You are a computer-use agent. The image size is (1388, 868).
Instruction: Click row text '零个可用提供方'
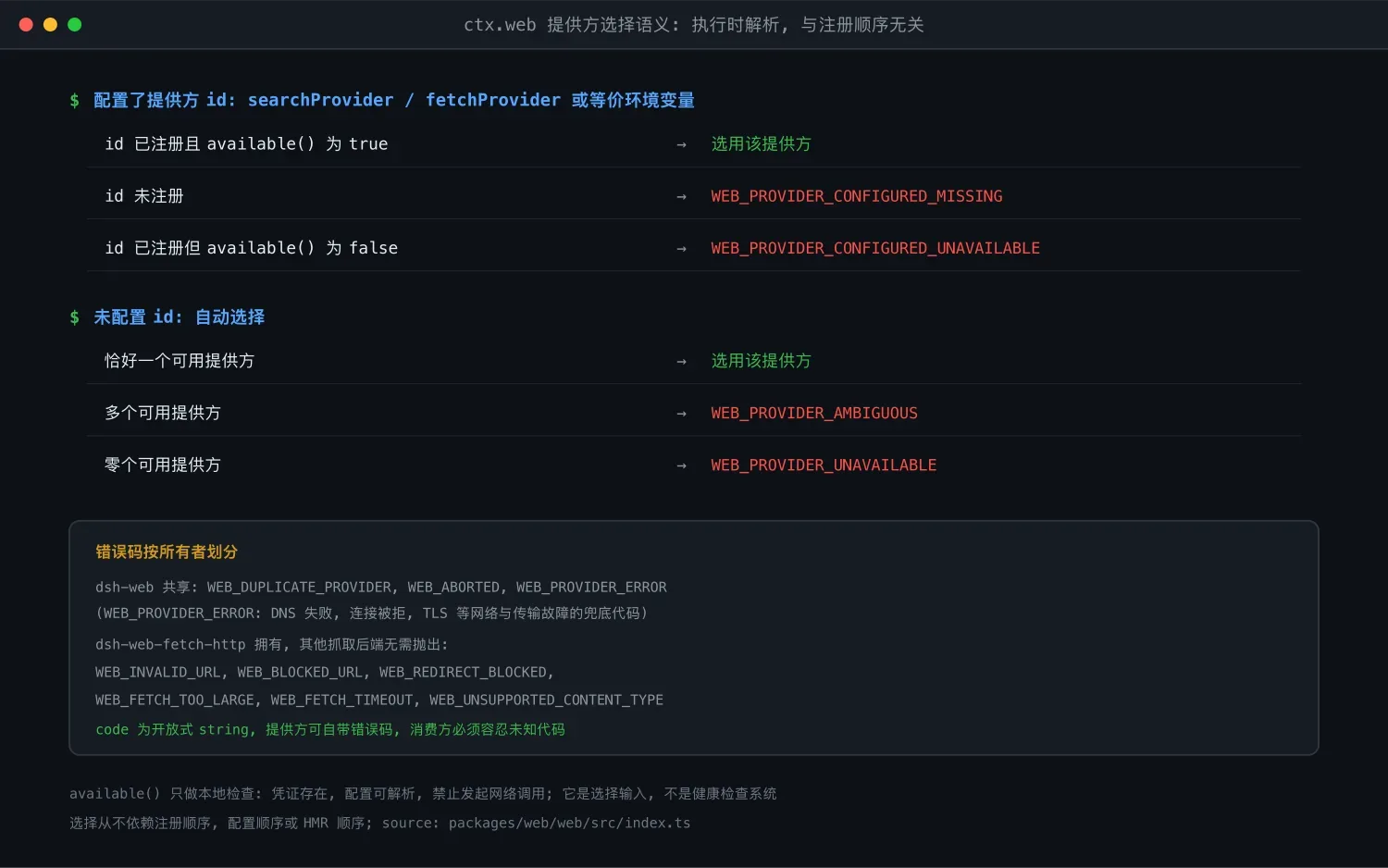pyautogui.click(x=163, y=465)
